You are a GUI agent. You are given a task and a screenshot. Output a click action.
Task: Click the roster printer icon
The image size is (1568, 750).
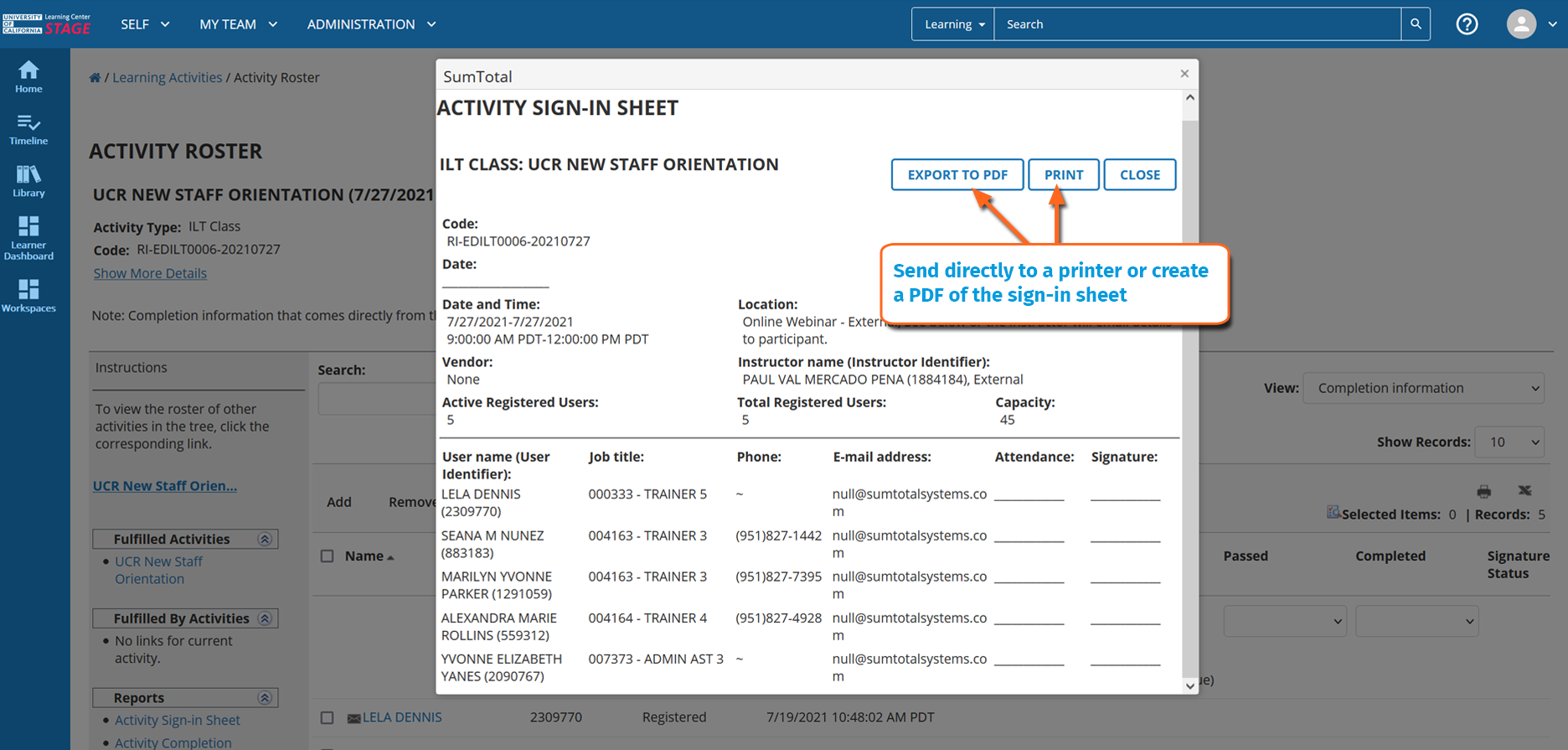1483,491
